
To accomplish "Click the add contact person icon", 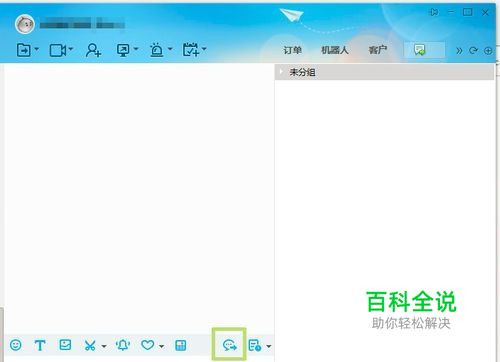I will click(x=93, y=50).
